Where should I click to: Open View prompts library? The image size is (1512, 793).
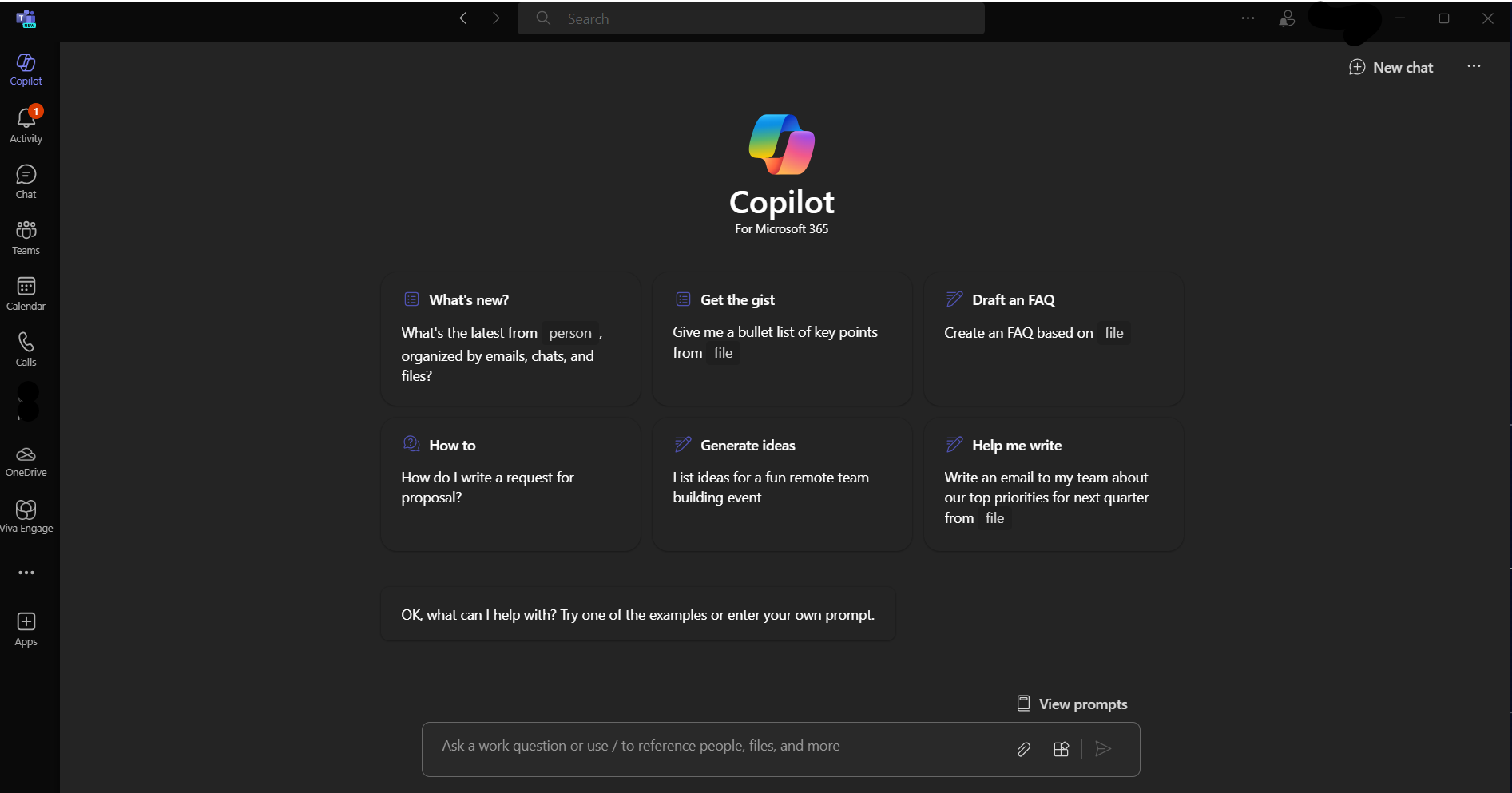1072,704
